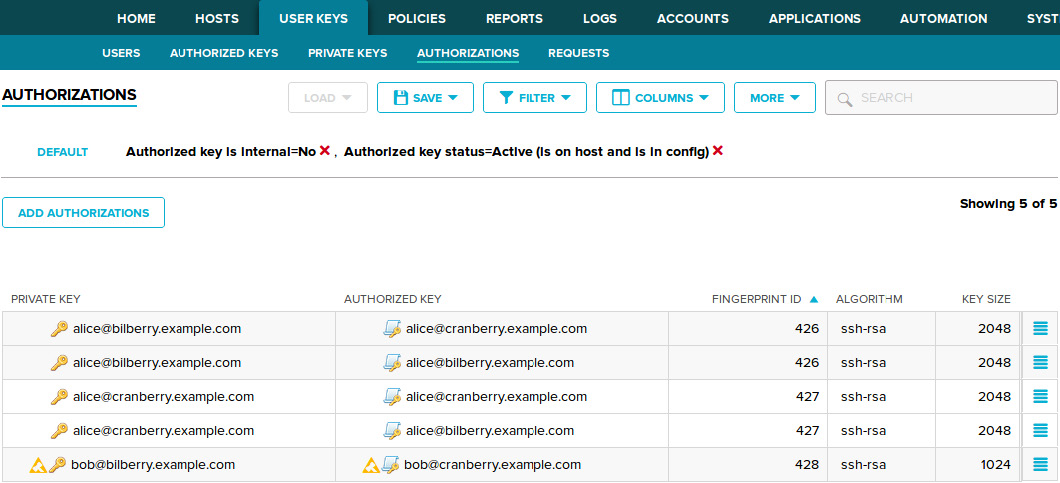Sort by Algorithm column header
The width and height of the screenshot is (1060, 483).
pos(869,299)
